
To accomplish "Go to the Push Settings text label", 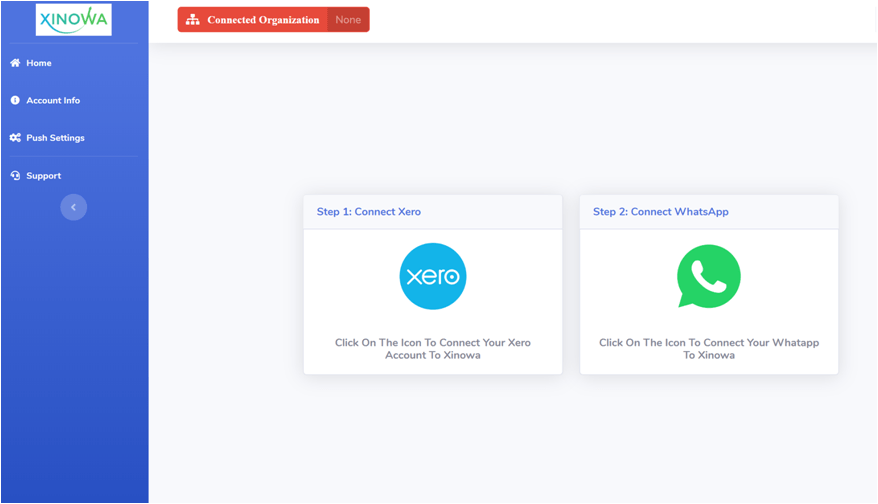I will point(55,138).
